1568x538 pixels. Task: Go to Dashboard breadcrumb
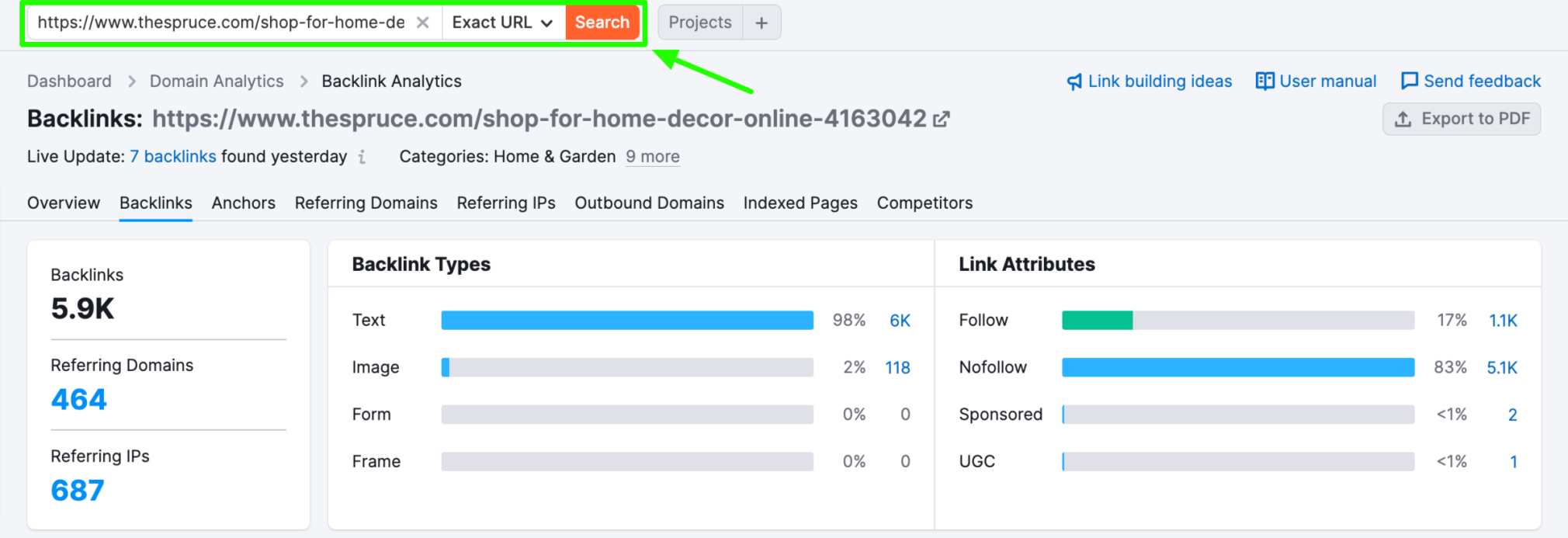point(69,82)
